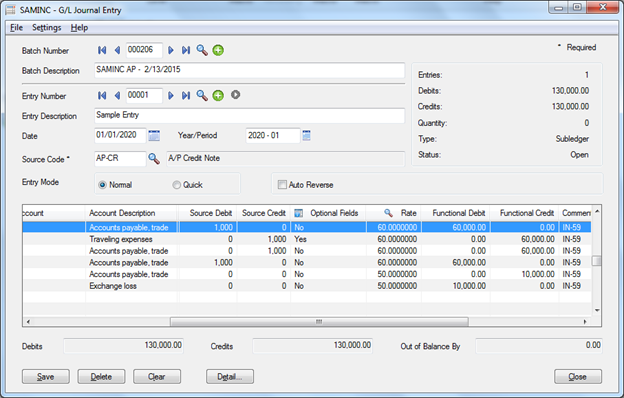Go to last batch number
This screenshot has width=624, height=398.
pyautogui.click(x=186, y=50)
